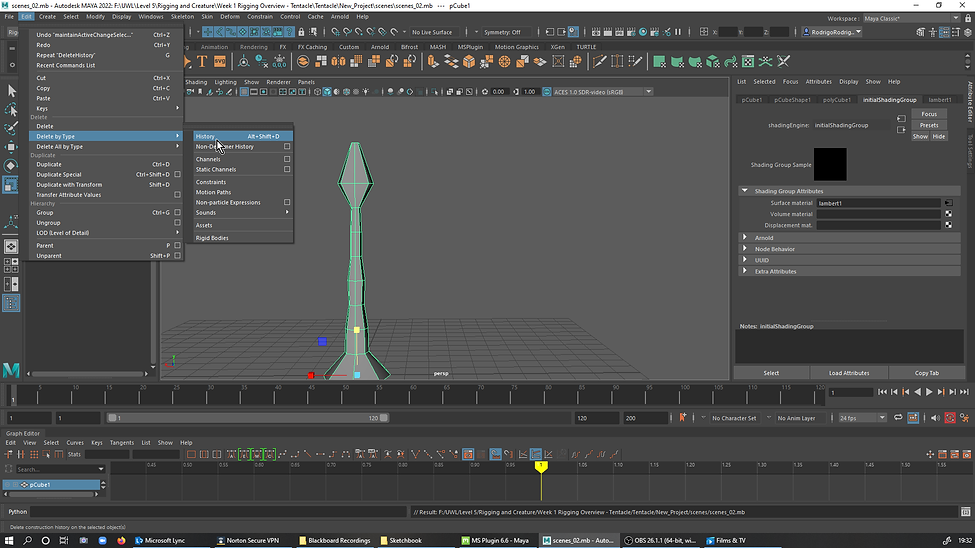Screen dimensions: 975x548
Task: Expand the UUID section
Action: pyautogui.click(x=744, y=260)
